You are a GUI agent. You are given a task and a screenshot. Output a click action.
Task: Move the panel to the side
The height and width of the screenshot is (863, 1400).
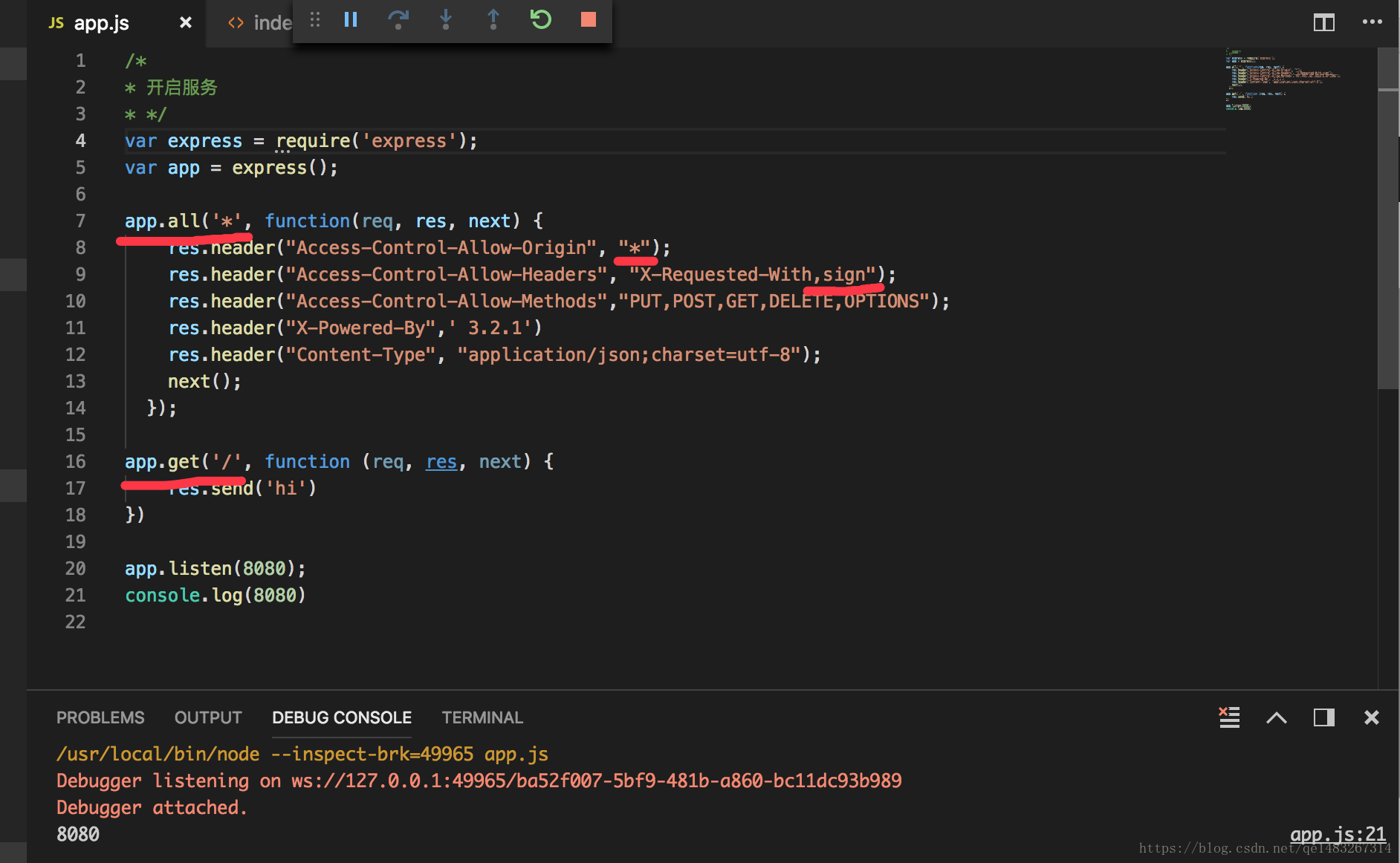(1324, 717)
